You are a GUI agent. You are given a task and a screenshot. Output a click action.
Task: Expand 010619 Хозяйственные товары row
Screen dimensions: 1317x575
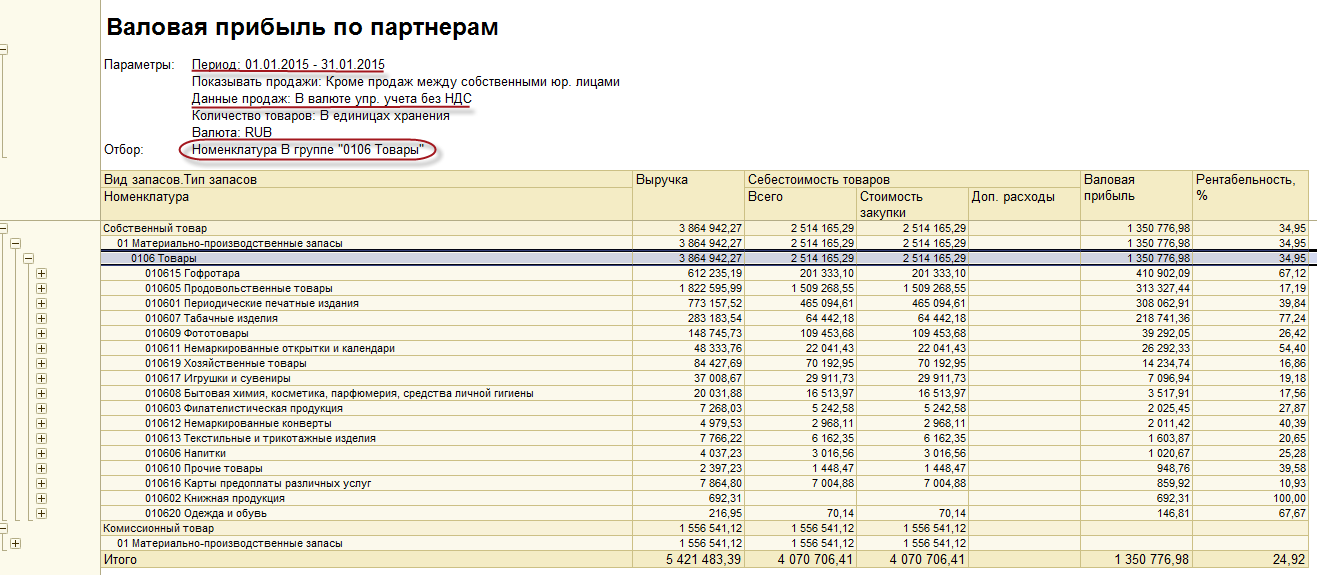[x=41, y=363]
